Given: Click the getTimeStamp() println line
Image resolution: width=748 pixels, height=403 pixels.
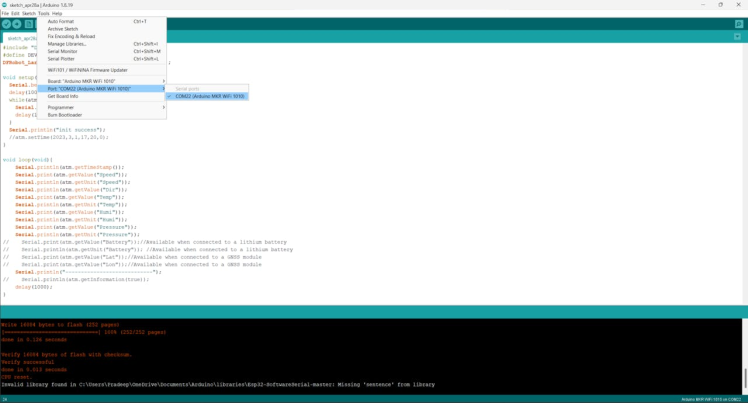Looking at the screenshot, I should [x=70, y=167].
